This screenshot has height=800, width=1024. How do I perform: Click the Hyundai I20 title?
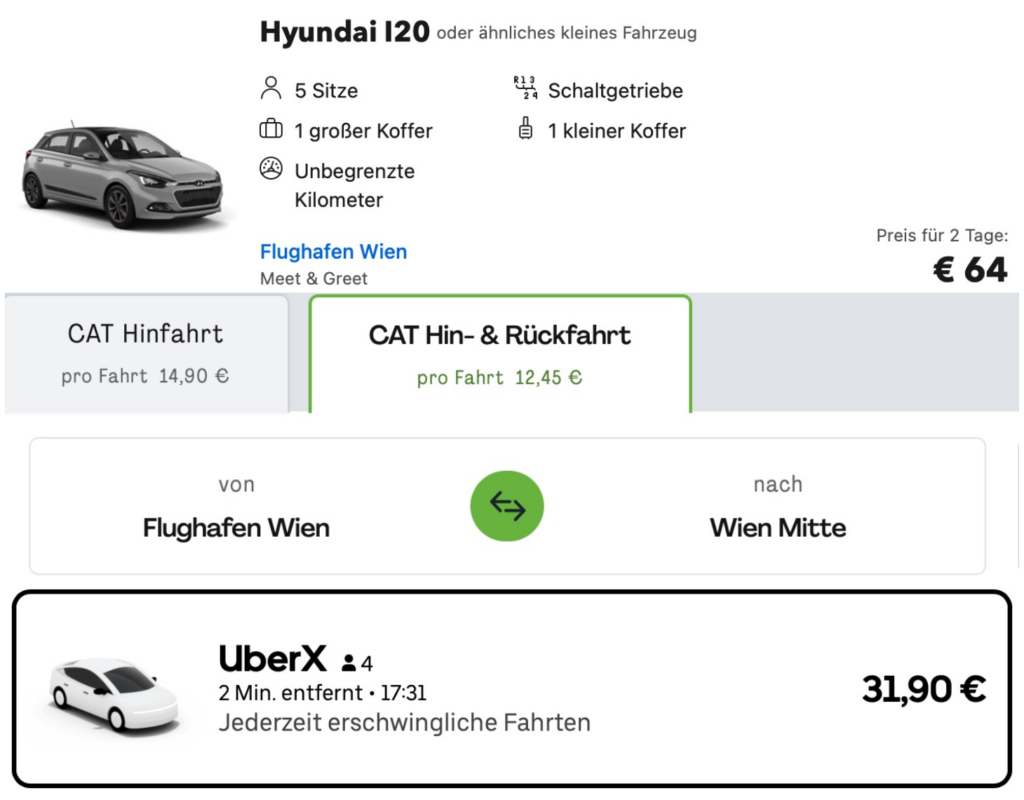click(344, 32)
